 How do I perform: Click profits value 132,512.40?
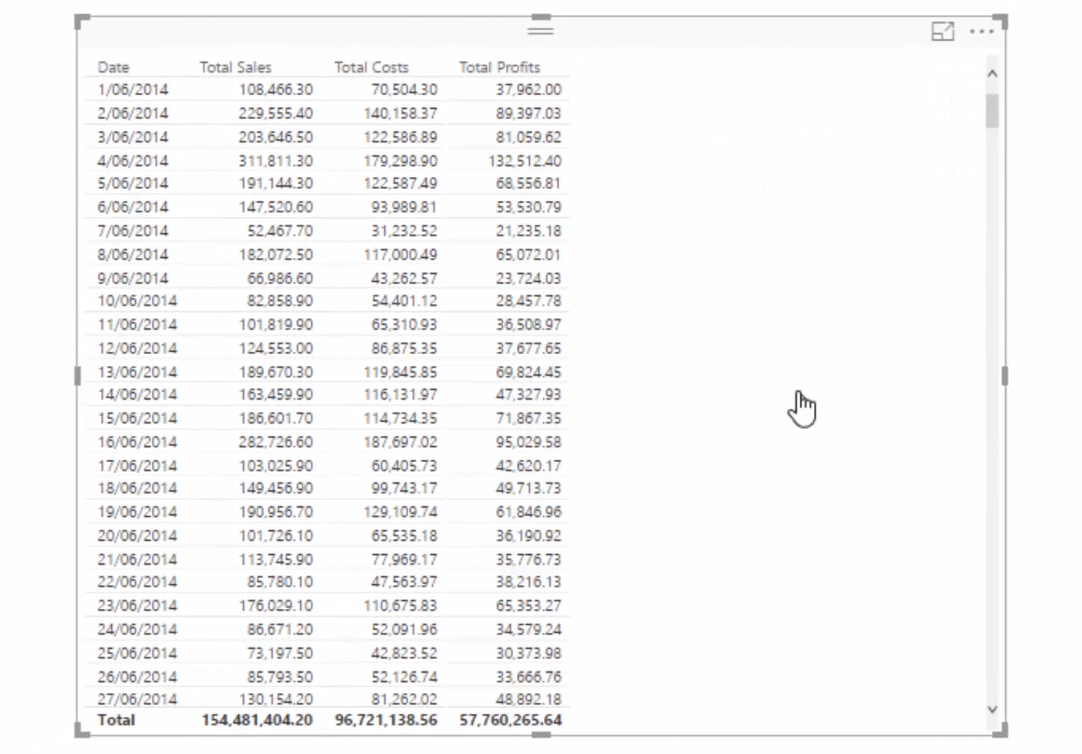524,161
